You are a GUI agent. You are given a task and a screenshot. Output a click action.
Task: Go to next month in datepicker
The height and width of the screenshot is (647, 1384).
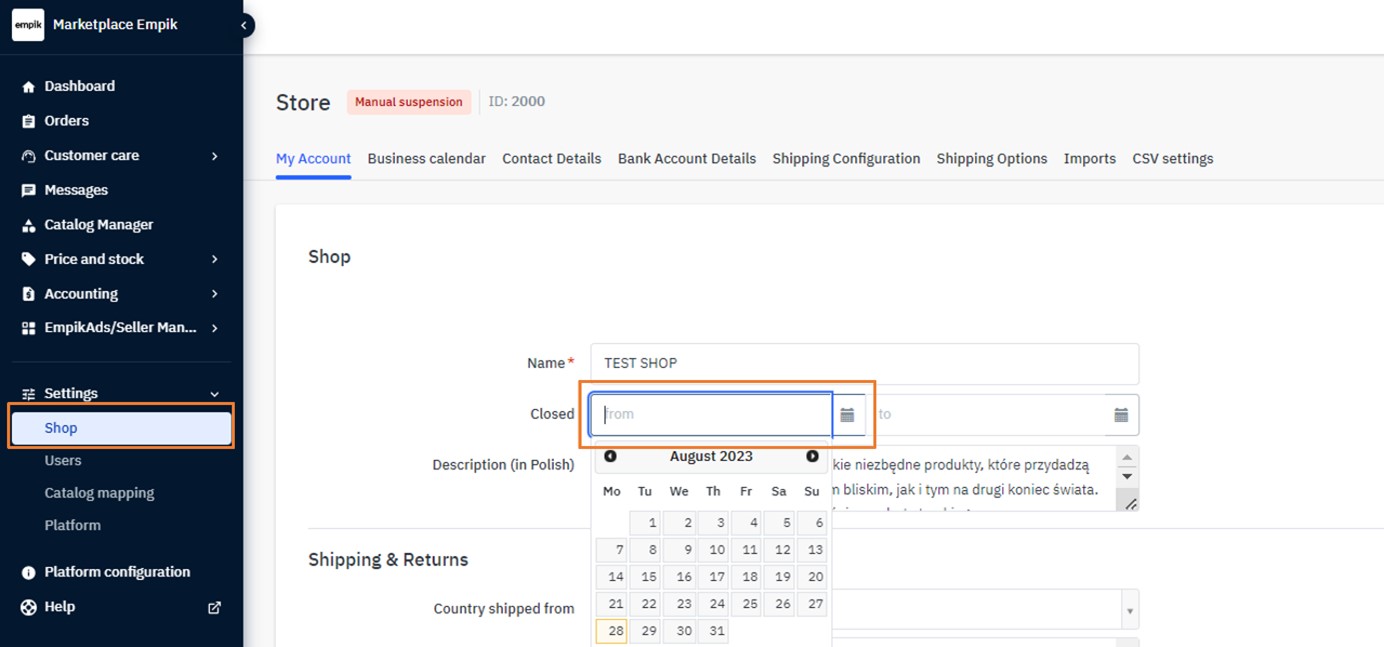(812, 457)
